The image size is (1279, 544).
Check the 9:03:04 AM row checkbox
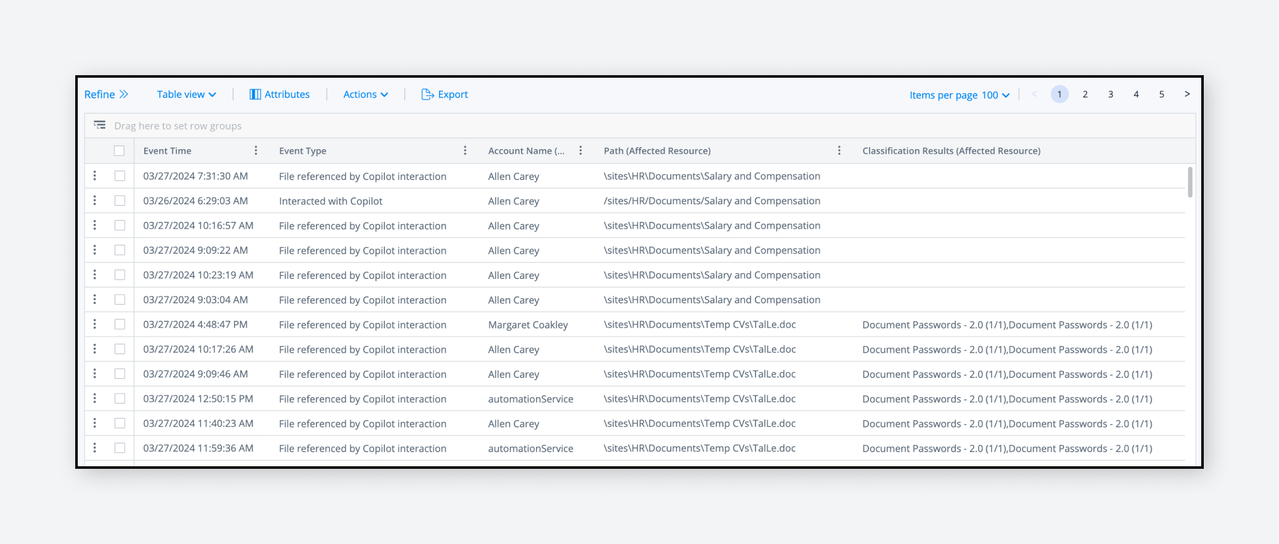(x=119, y=300)
